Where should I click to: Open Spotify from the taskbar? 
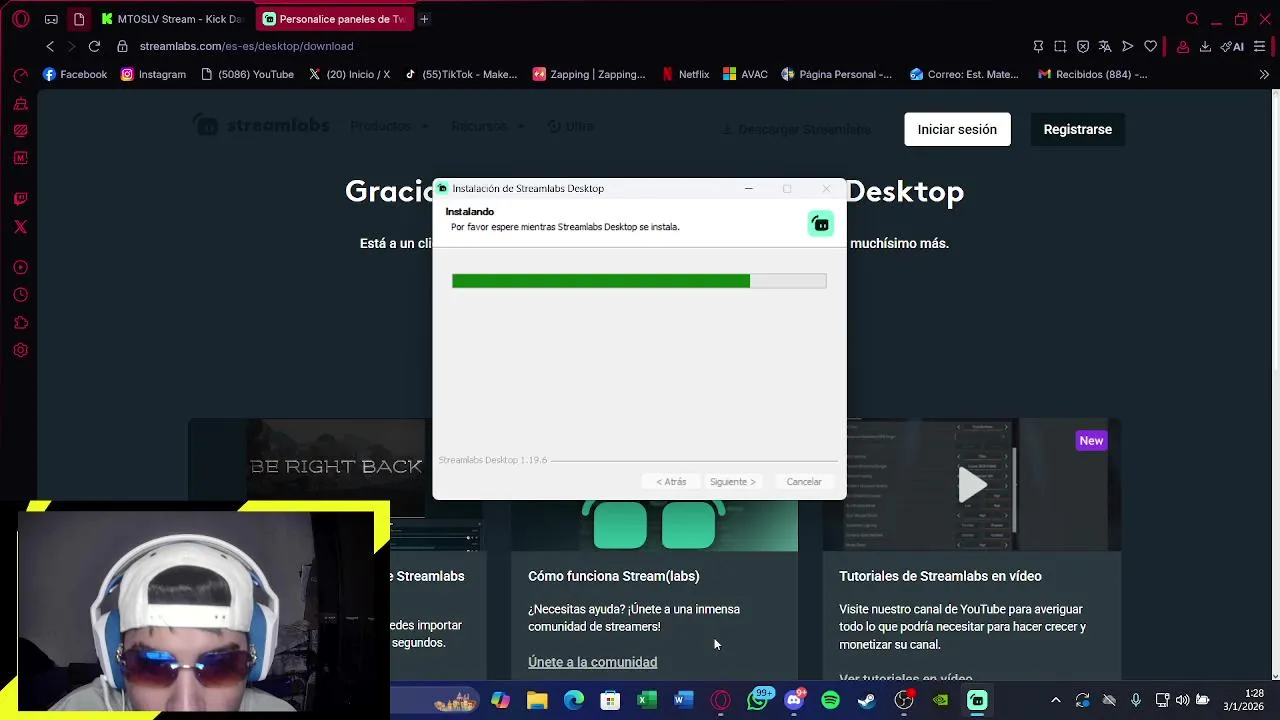830,701
